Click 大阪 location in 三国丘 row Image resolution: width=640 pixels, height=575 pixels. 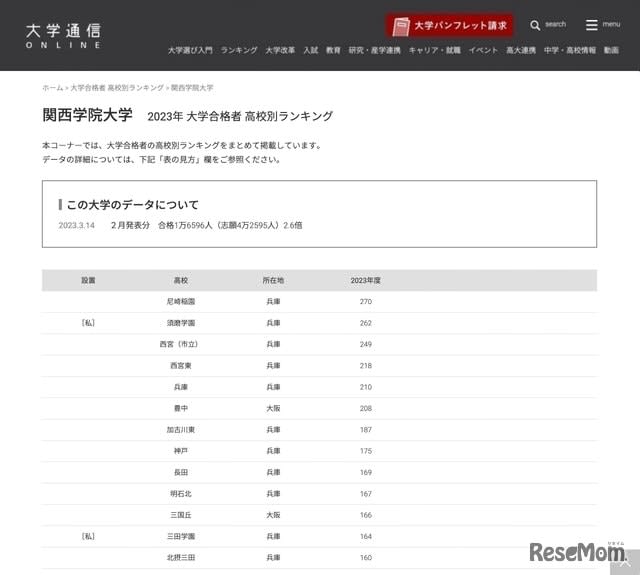click(x=273, y=515)
